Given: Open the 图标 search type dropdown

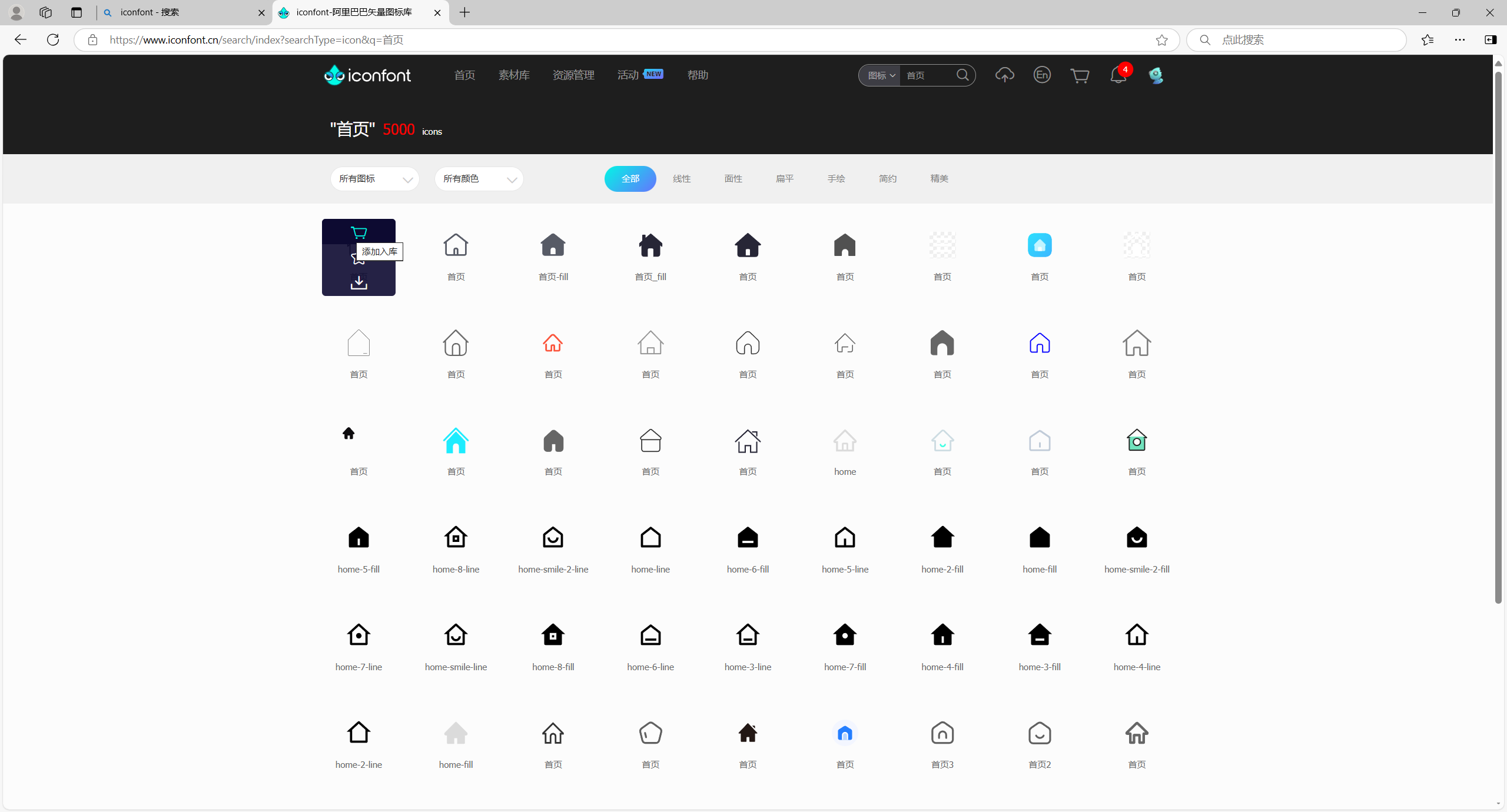Looking at the screenshot, I should tap(881, 75).
